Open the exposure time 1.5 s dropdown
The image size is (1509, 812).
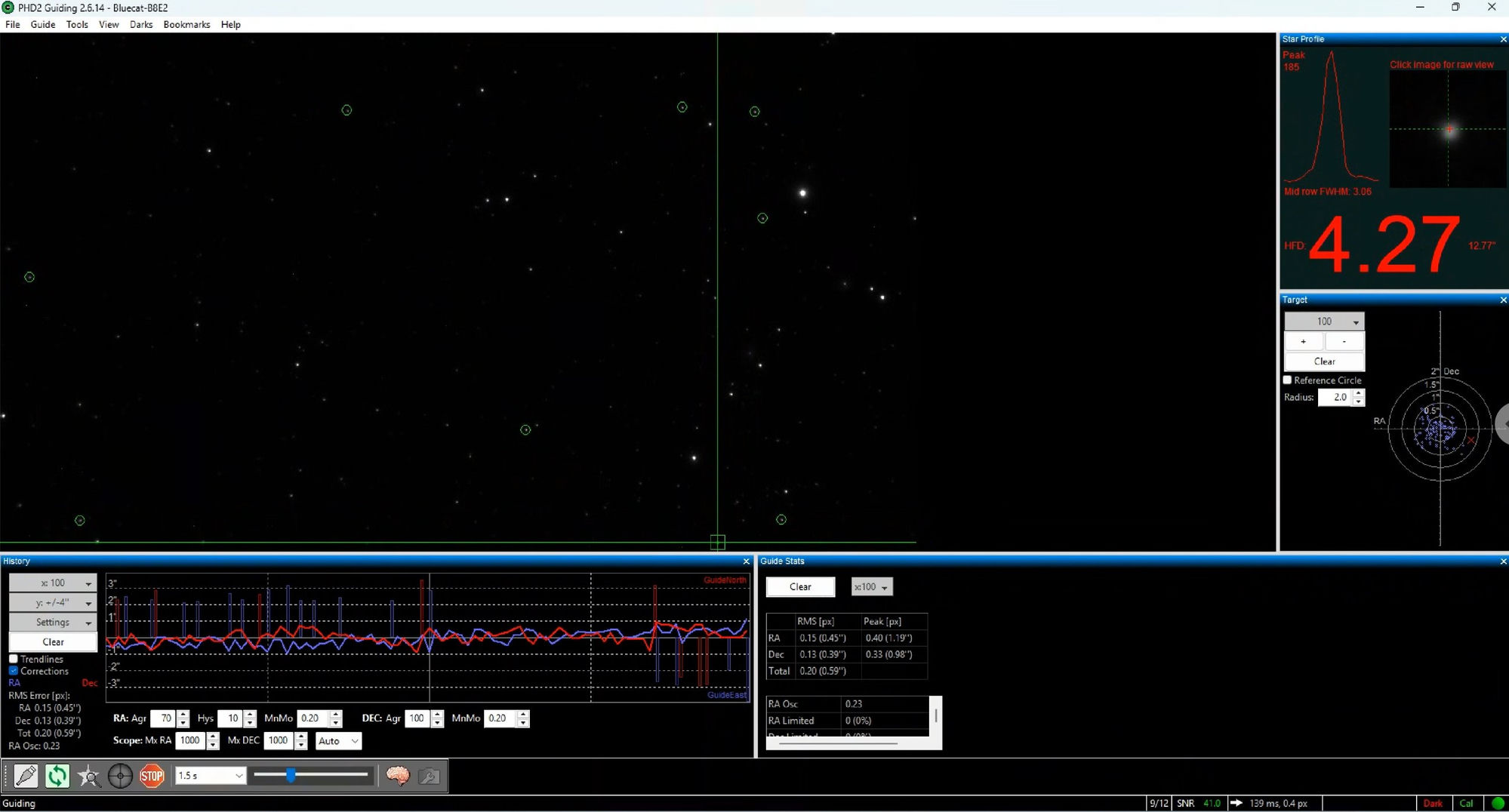click(211, 776)
